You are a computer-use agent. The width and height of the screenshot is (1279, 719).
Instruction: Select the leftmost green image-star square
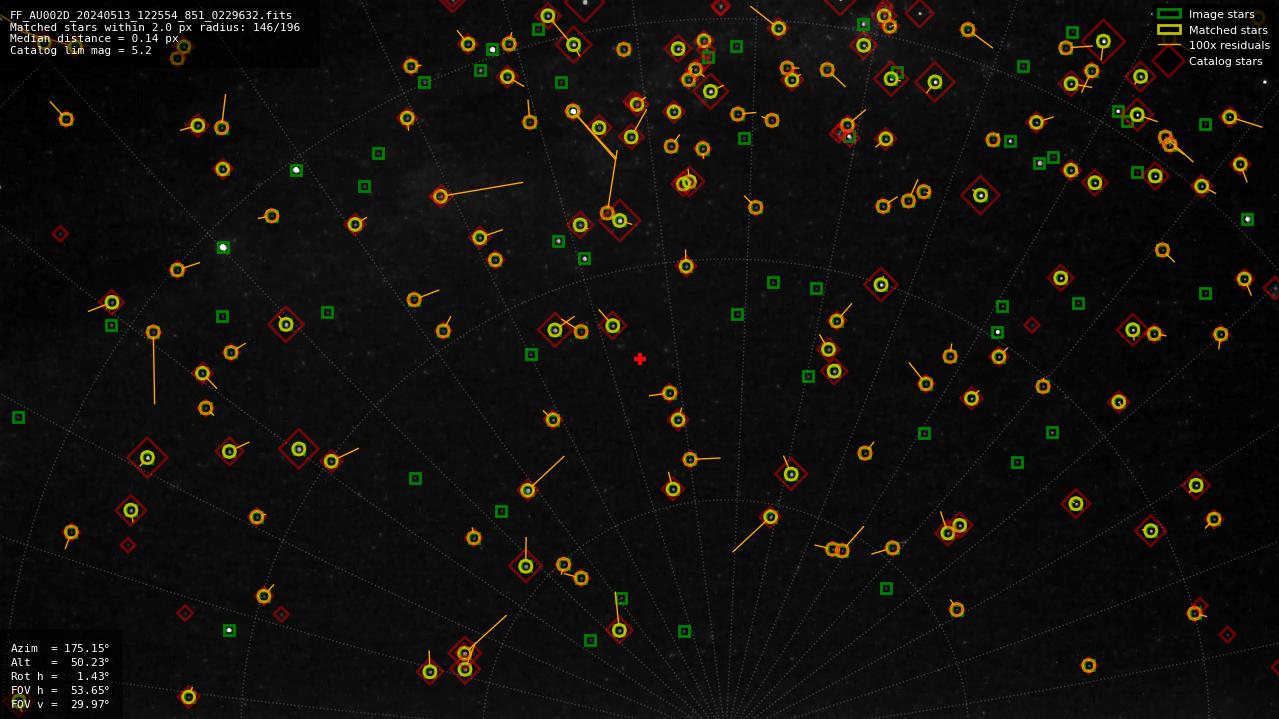[18, 417]
